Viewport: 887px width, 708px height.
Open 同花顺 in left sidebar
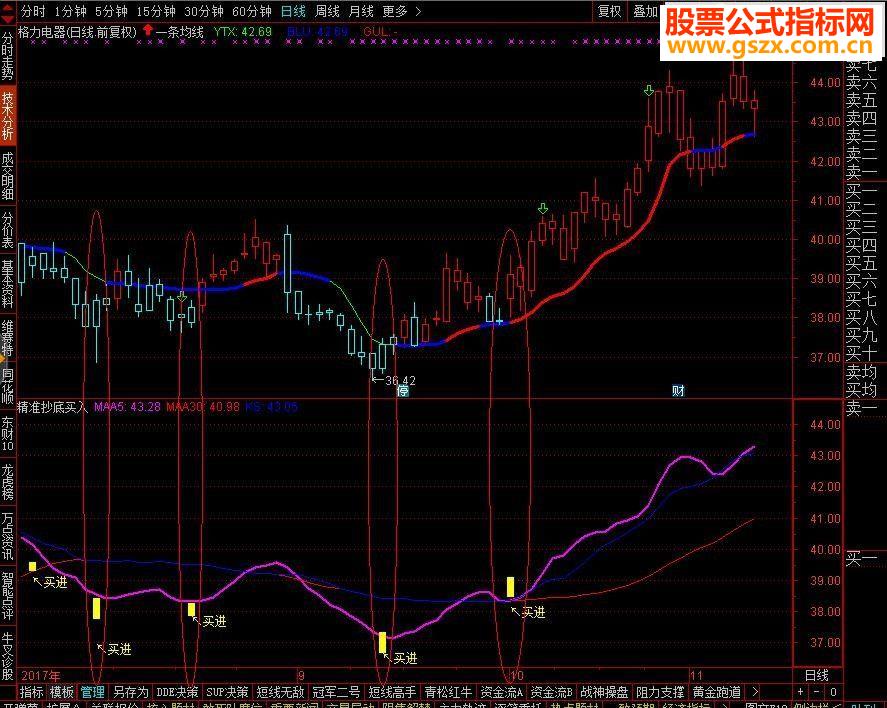tap(7, 386)
